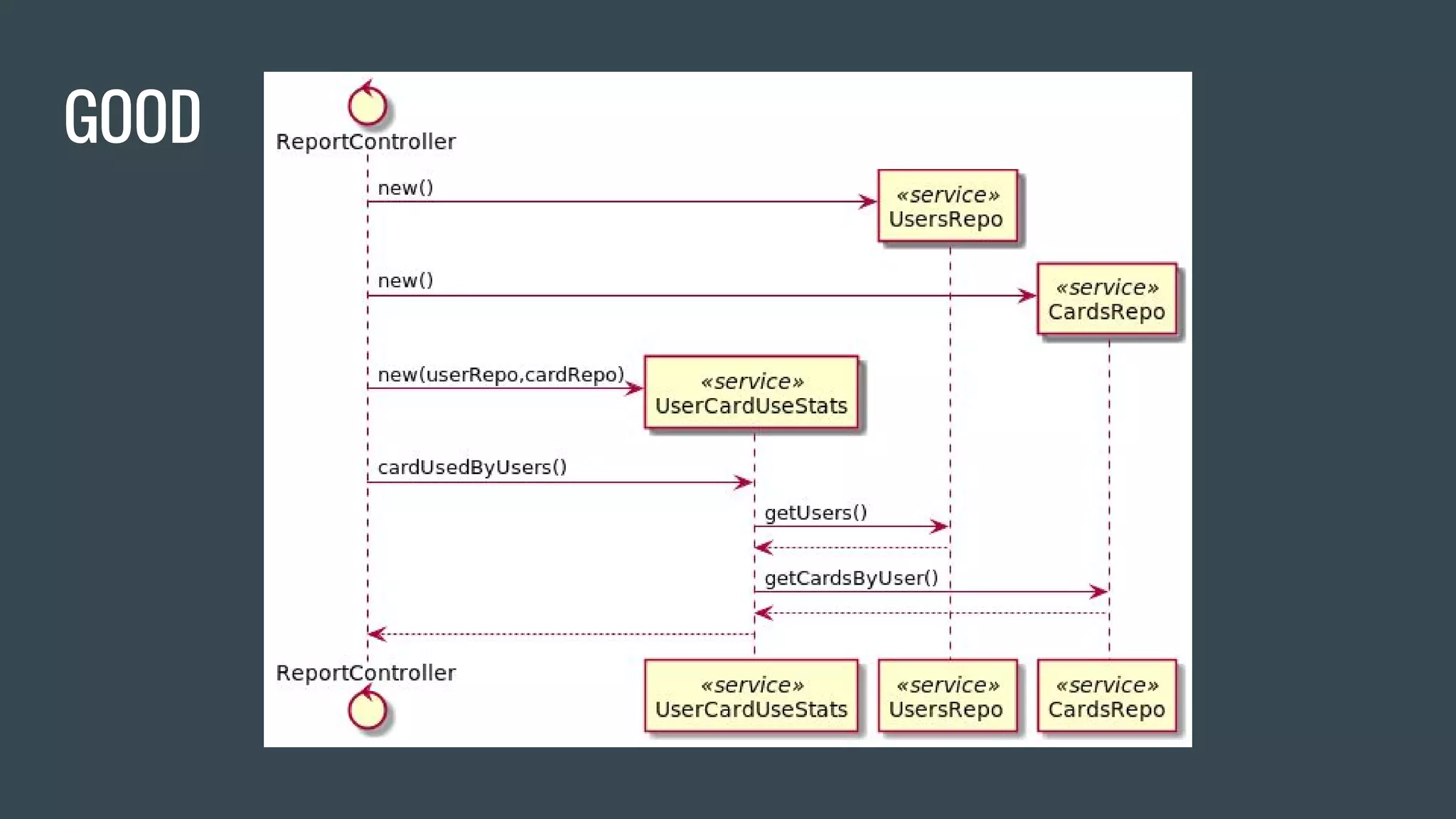Click the cardUsedByUsers() message label
1456x819 pixels.
coord(472,468)
